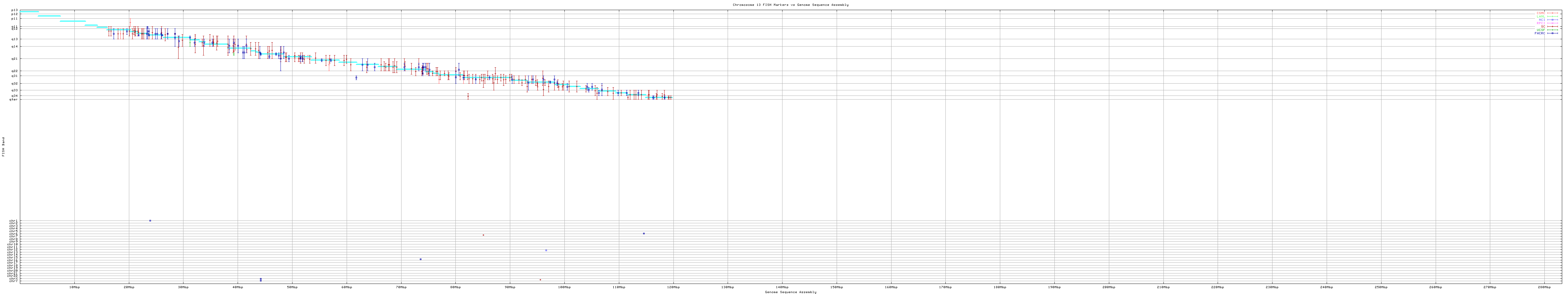Click the q32 band label

click(15, 83)
